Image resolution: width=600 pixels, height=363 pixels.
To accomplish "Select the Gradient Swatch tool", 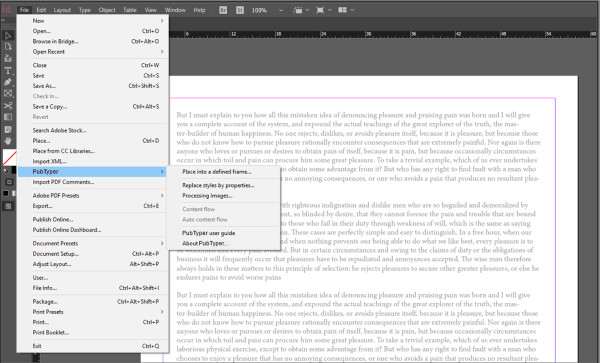I will click(x=8, y=117).
